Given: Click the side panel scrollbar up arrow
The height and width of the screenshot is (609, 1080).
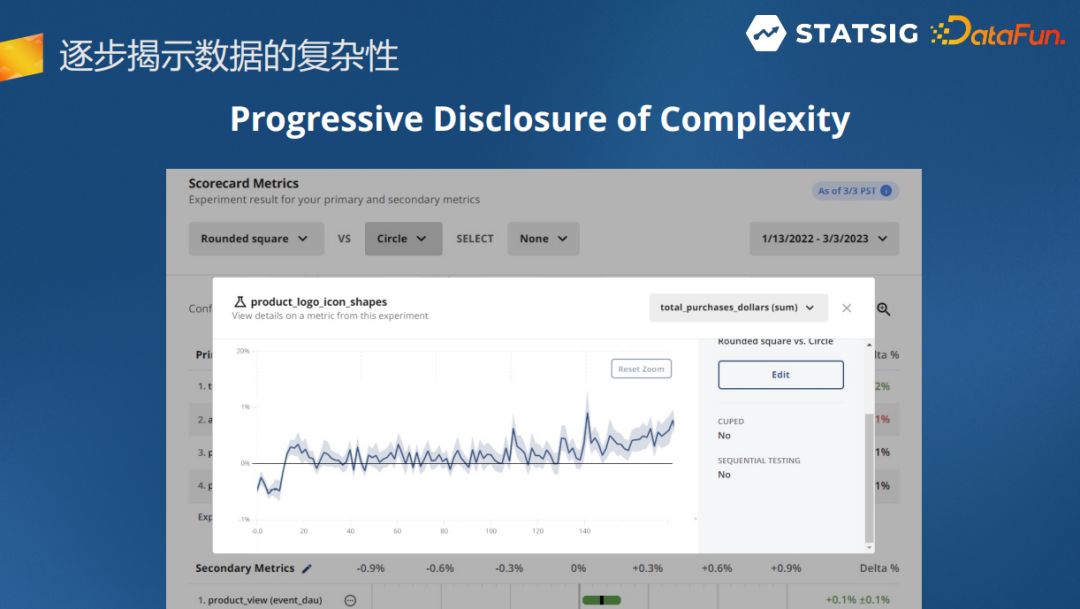Looking at the screenshot, I should [869, 345].
